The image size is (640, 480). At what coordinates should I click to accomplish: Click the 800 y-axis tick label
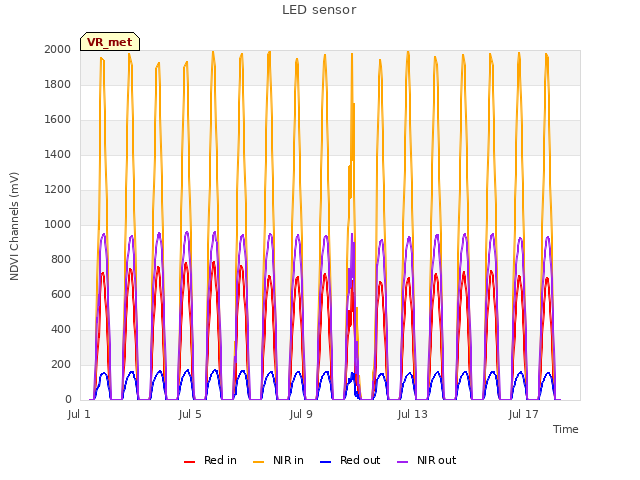coord(61,260)
